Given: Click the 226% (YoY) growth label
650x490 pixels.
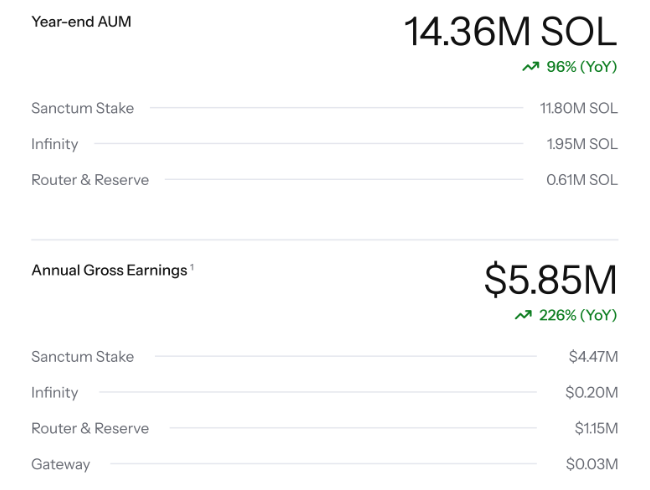Looking at the screenshot, I should tap(577, 316).
